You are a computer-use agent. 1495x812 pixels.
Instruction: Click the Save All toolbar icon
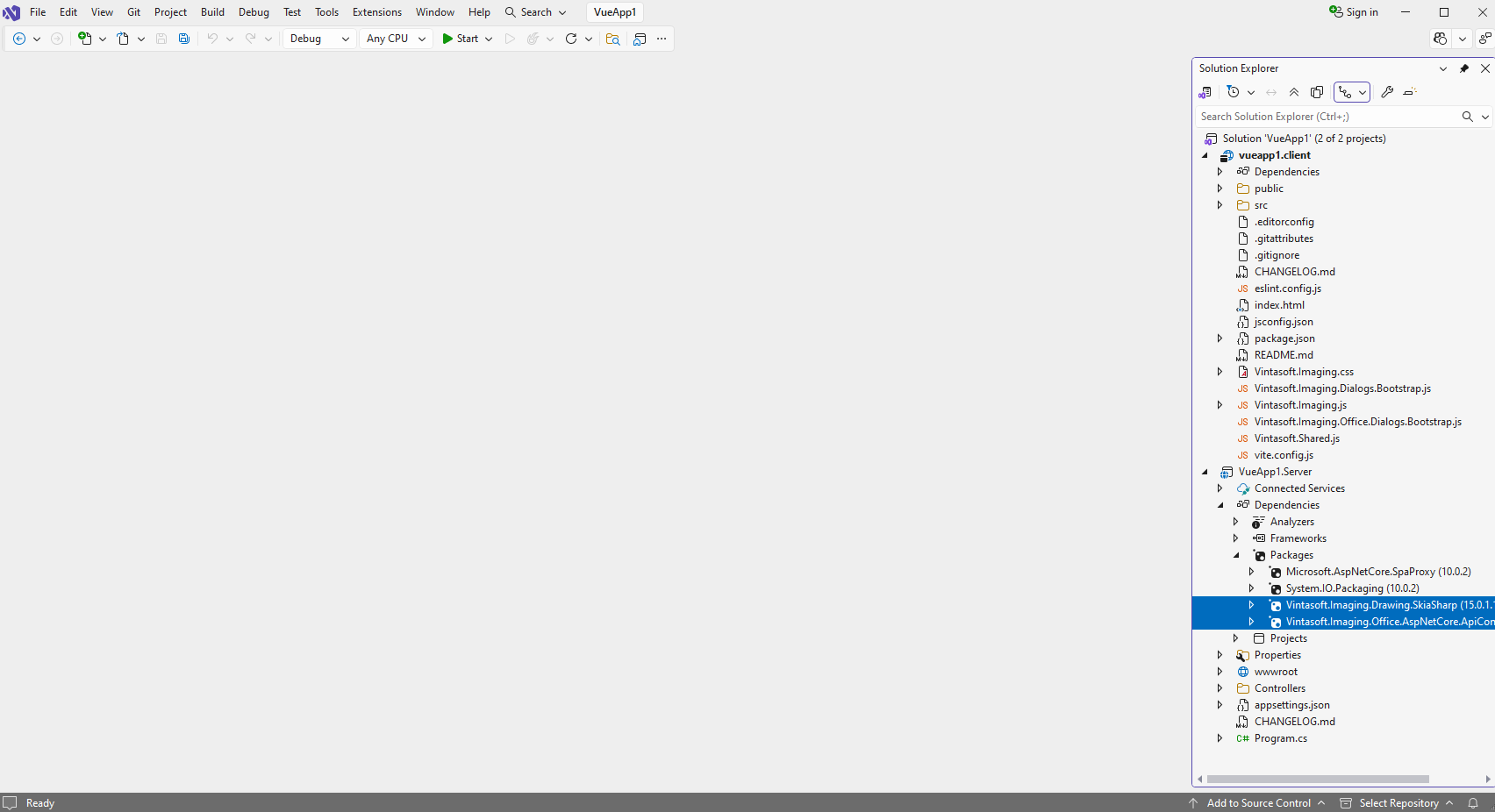tap(184, 39)
